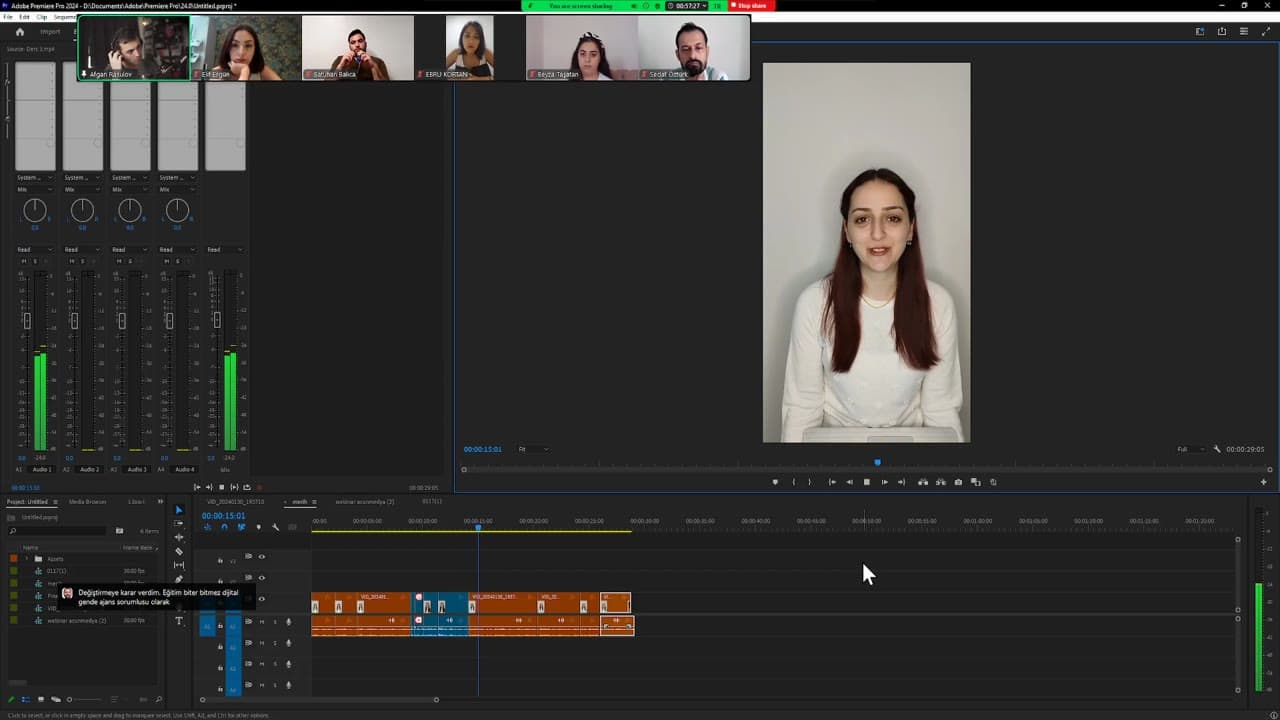Viewport: 1280px width, 720px height.
Task: Open automation mode dropdown for Audio 1
Action: (x=35, y=249)
